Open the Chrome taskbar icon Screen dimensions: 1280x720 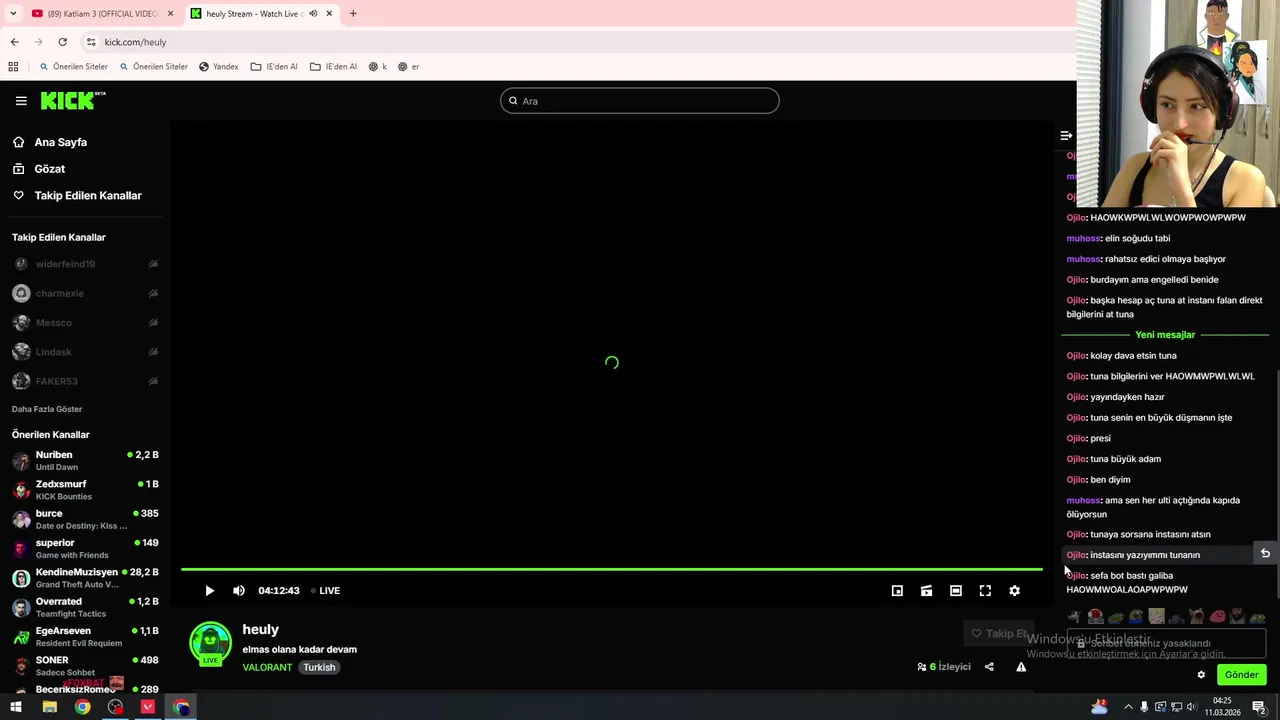point(82,707)
